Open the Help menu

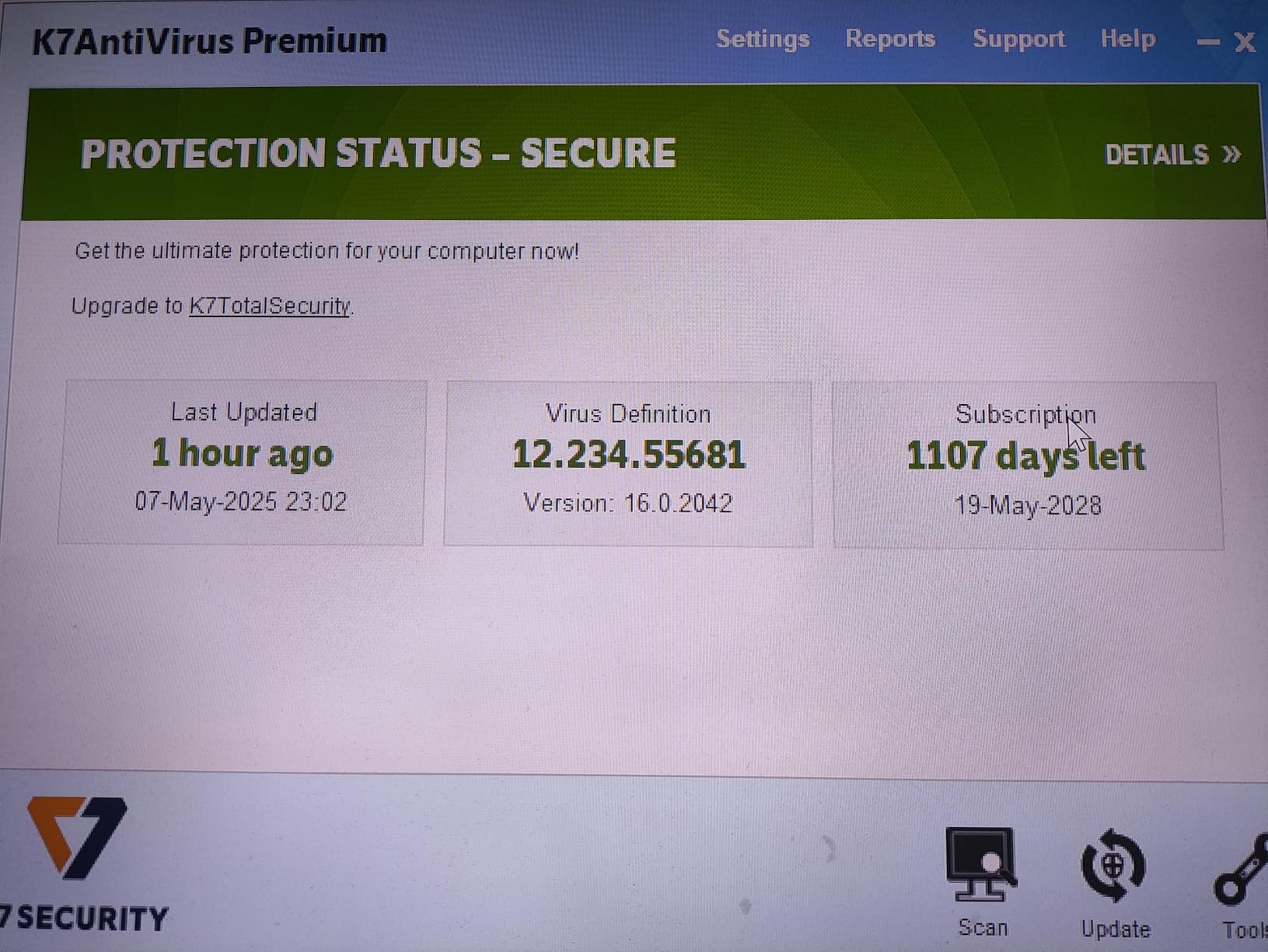[1127, 39]
